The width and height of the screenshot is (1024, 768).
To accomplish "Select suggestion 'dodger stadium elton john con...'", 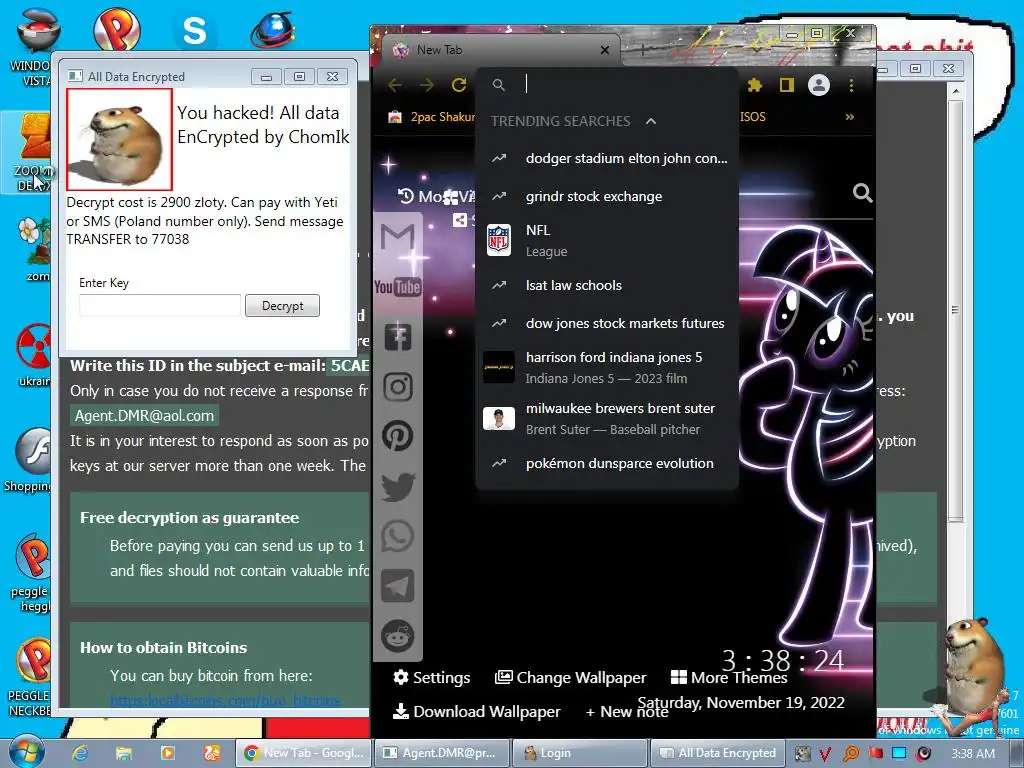I will (607, 158).
